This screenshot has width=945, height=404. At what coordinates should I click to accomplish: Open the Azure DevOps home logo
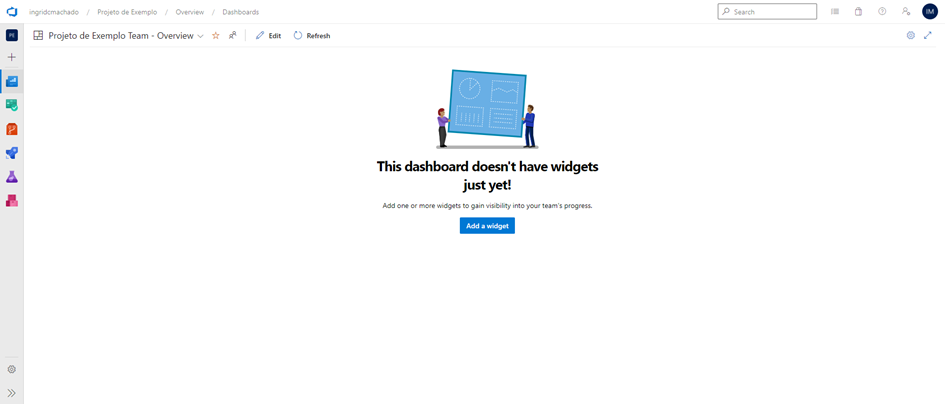click(12, 12)
